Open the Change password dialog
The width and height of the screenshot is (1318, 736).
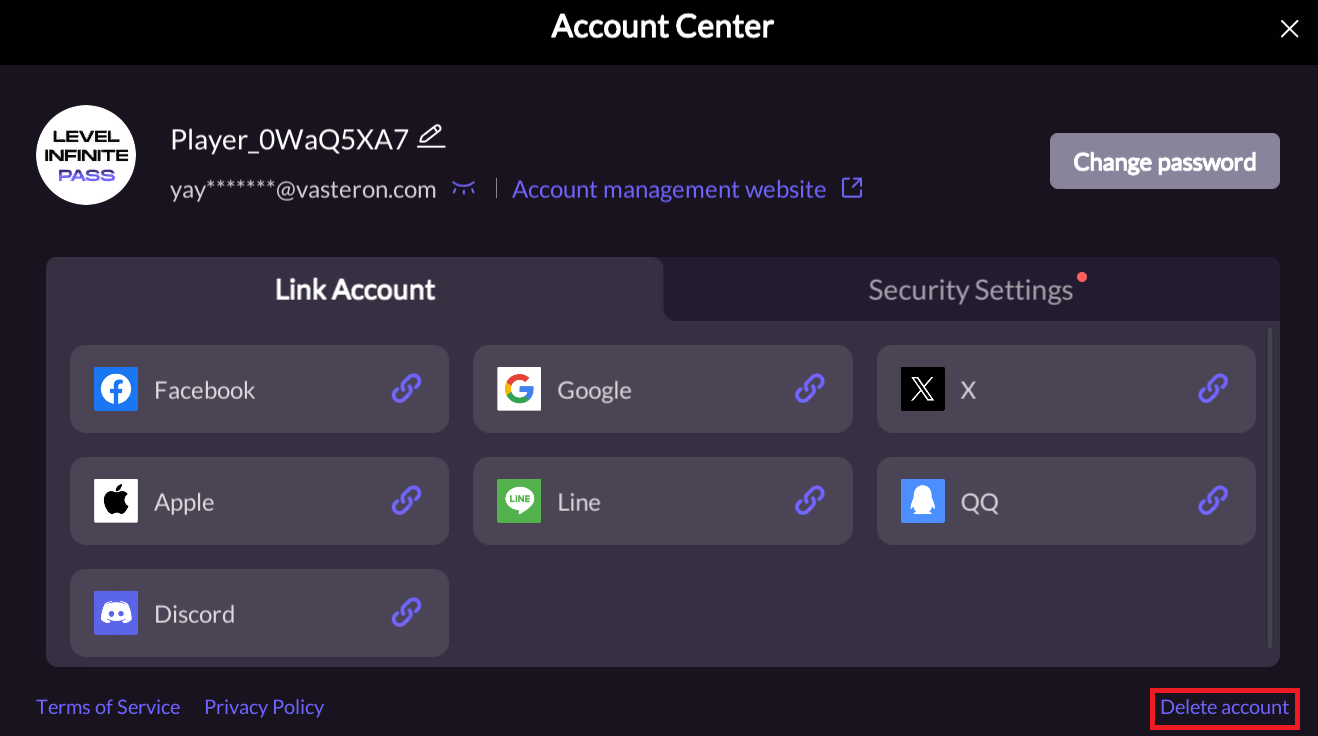[x=1164, y=161]
